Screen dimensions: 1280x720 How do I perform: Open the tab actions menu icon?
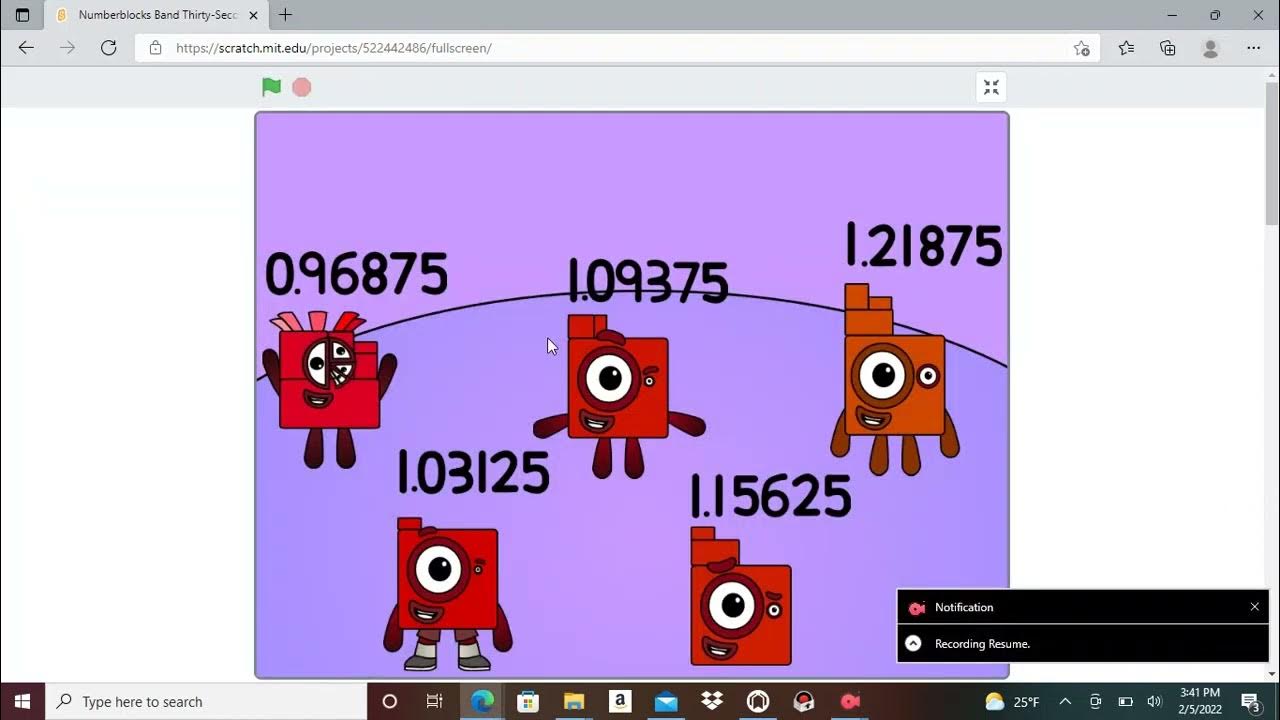[x=22, y=15]
